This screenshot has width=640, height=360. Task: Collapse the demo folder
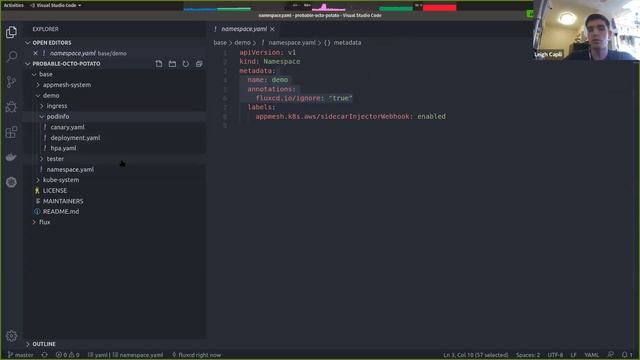tap(38, 96)
